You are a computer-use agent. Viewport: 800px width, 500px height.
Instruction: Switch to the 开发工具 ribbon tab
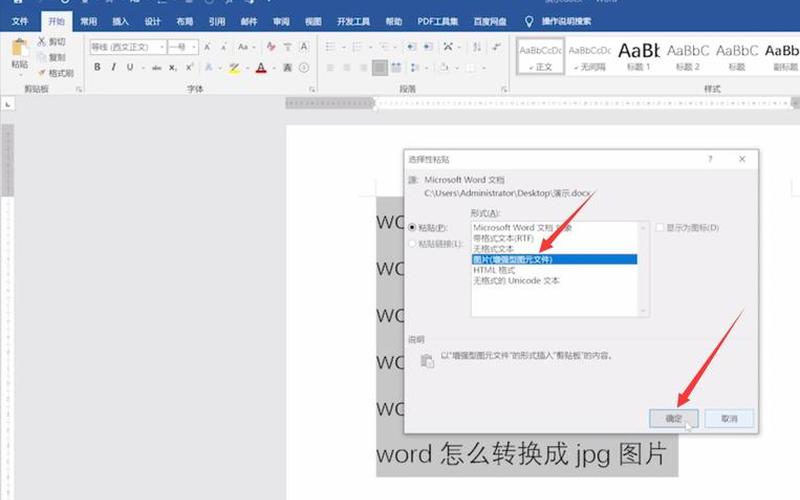tap(353, 21)
